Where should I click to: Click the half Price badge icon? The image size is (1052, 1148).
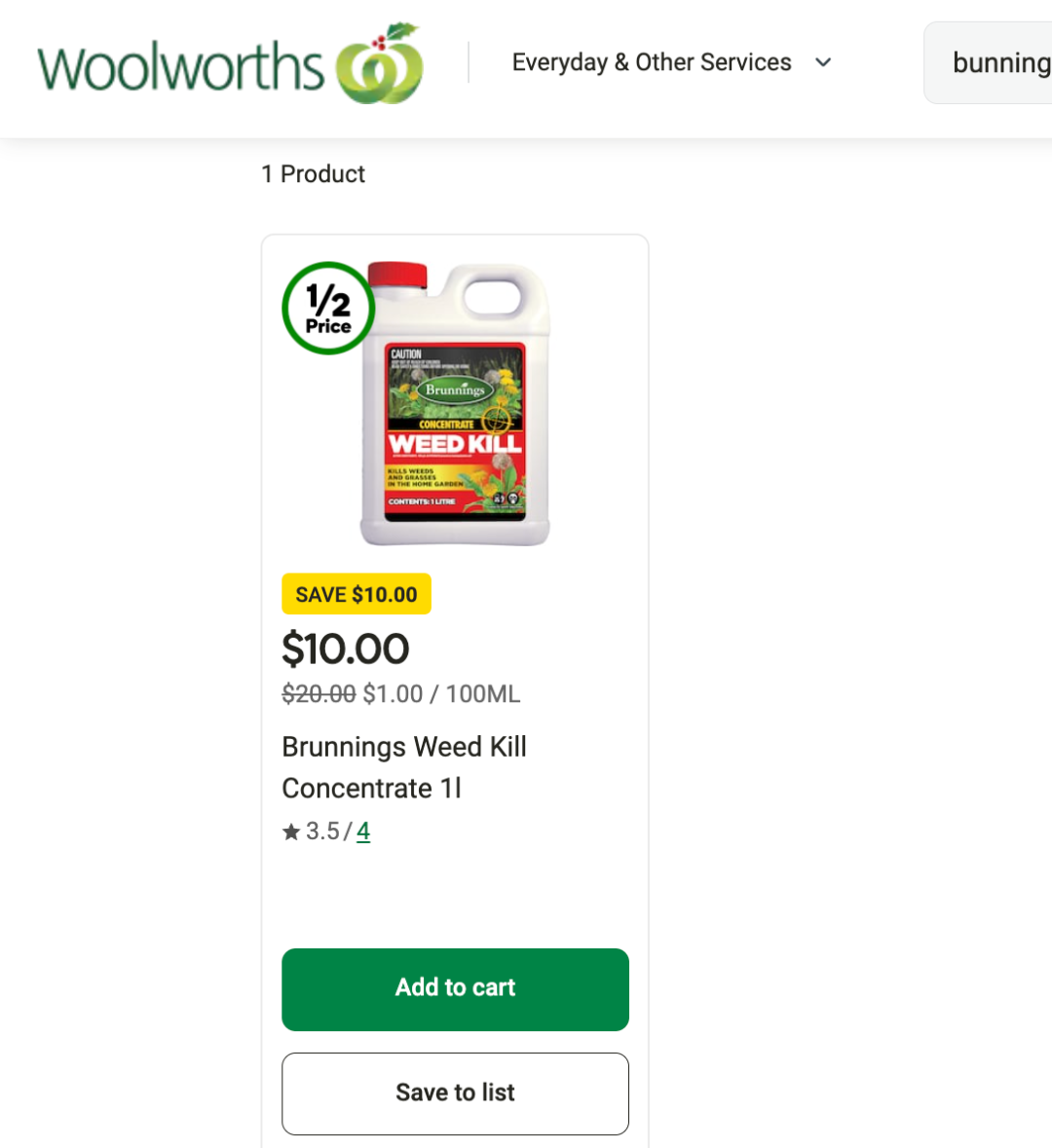[328, 309]
